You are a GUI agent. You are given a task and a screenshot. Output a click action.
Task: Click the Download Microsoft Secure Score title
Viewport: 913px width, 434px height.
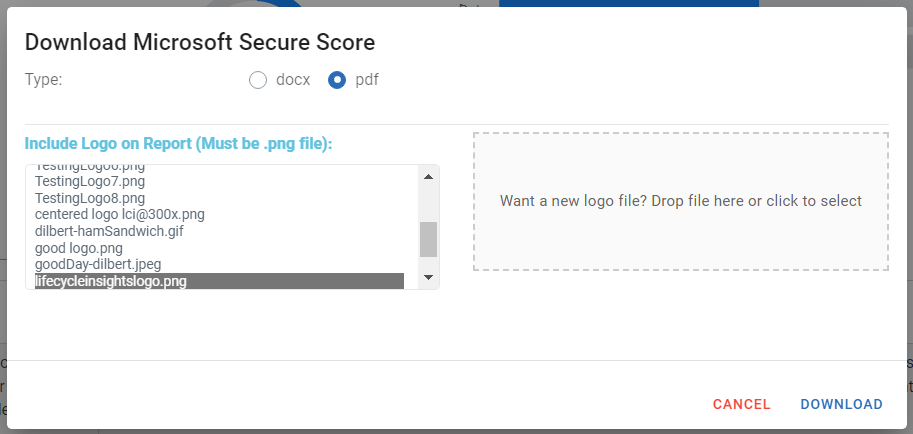pyautogui.click(x=200, y=42)
